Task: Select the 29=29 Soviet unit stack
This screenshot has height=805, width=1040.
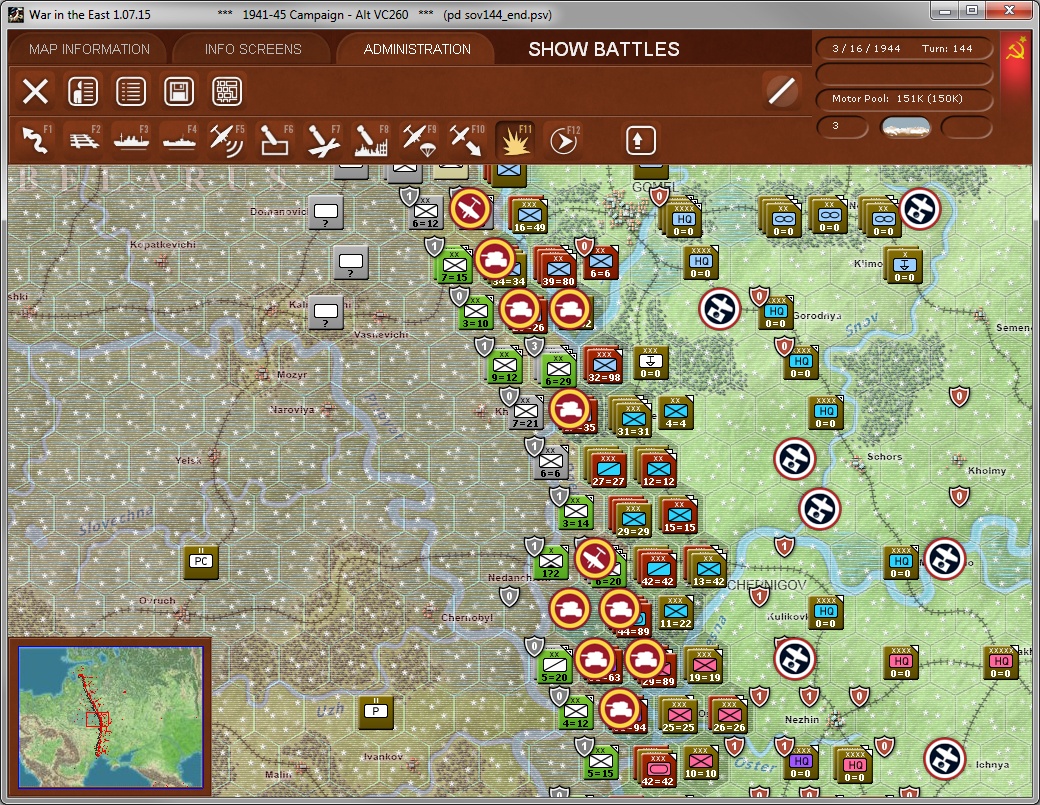Action: [x=633, y=519]
